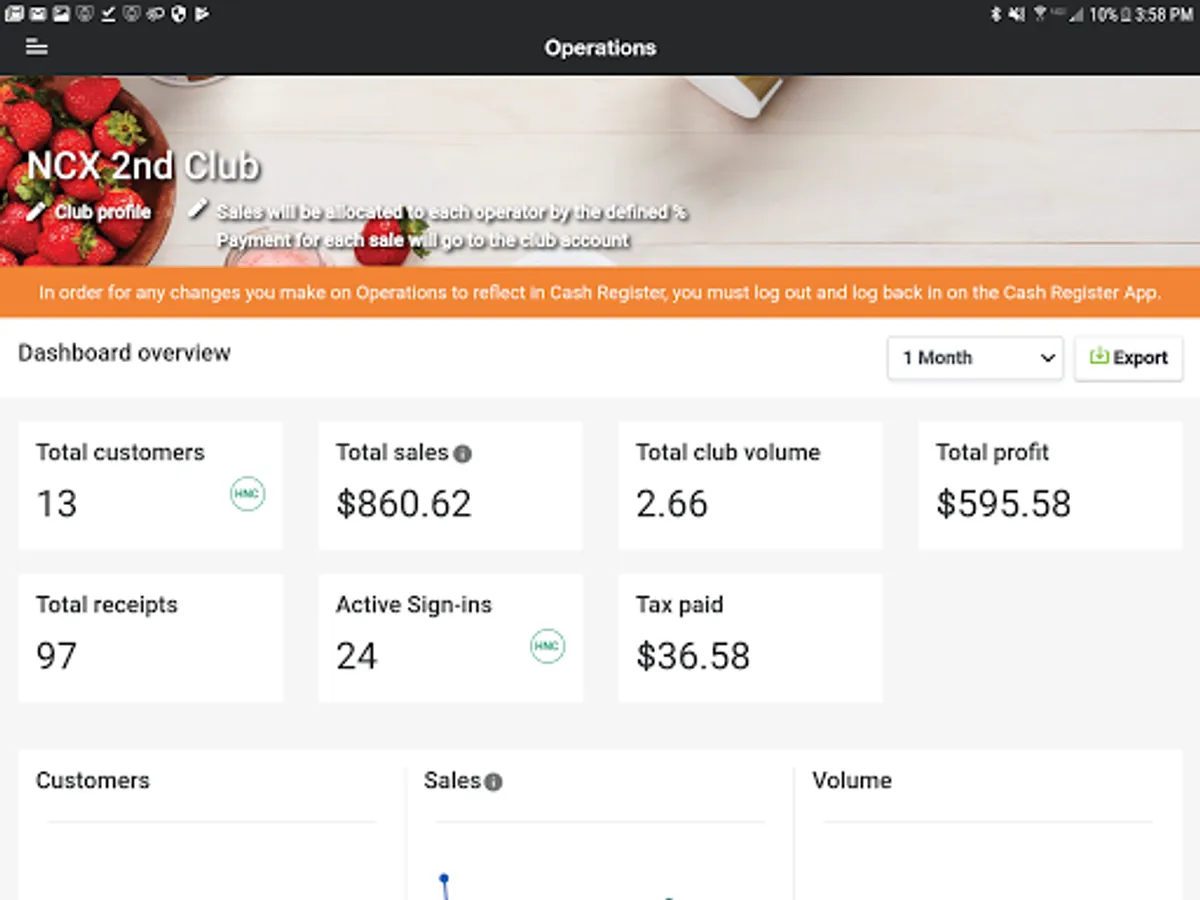Click the Customers chart panel heading
Viewport: 1200px width, 900px height.
[x=93, y=781]
